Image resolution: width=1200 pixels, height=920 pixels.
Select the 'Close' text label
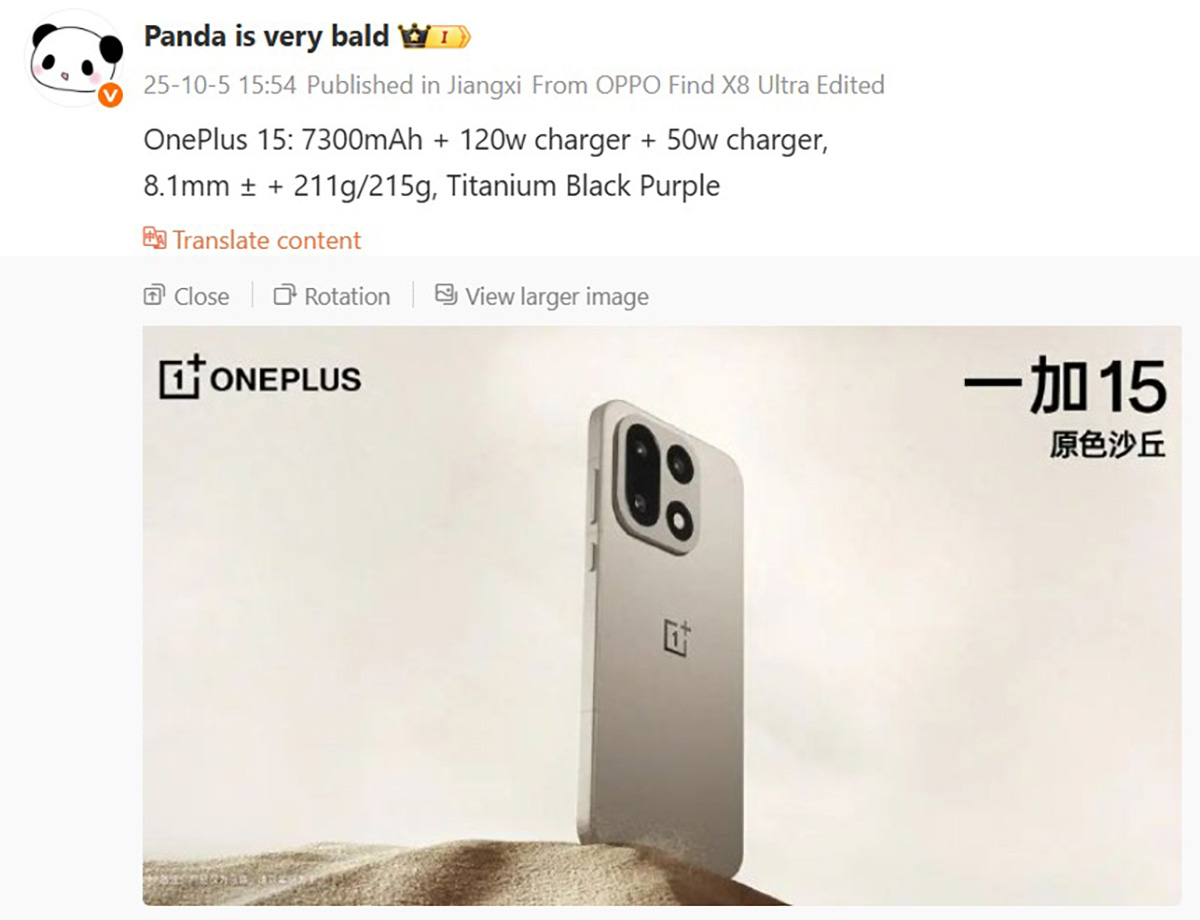click(x=201, y=297)
